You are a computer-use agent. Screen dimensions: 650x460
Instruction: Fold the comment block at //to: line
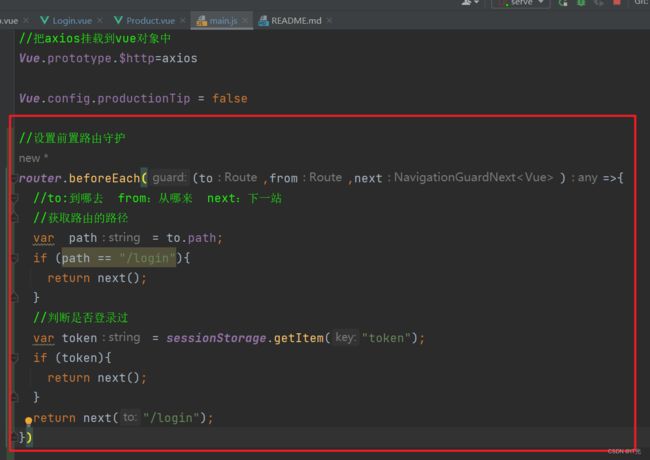pos(14,199)
